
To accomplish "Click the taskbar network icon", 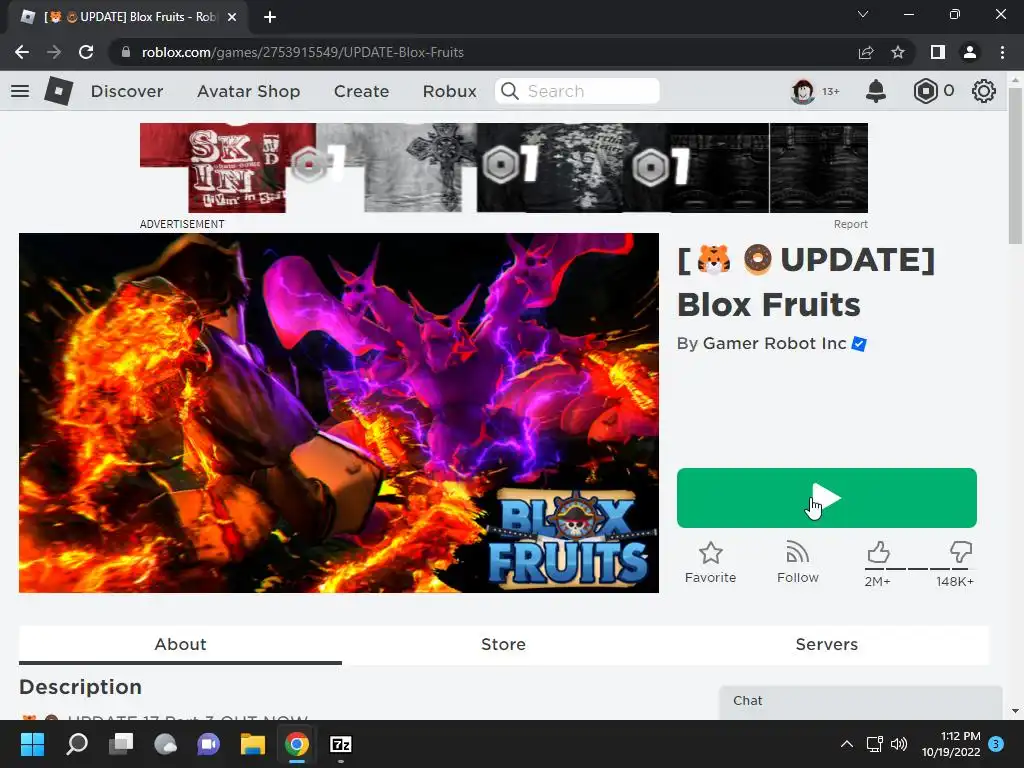I will [x=874, y=744].
